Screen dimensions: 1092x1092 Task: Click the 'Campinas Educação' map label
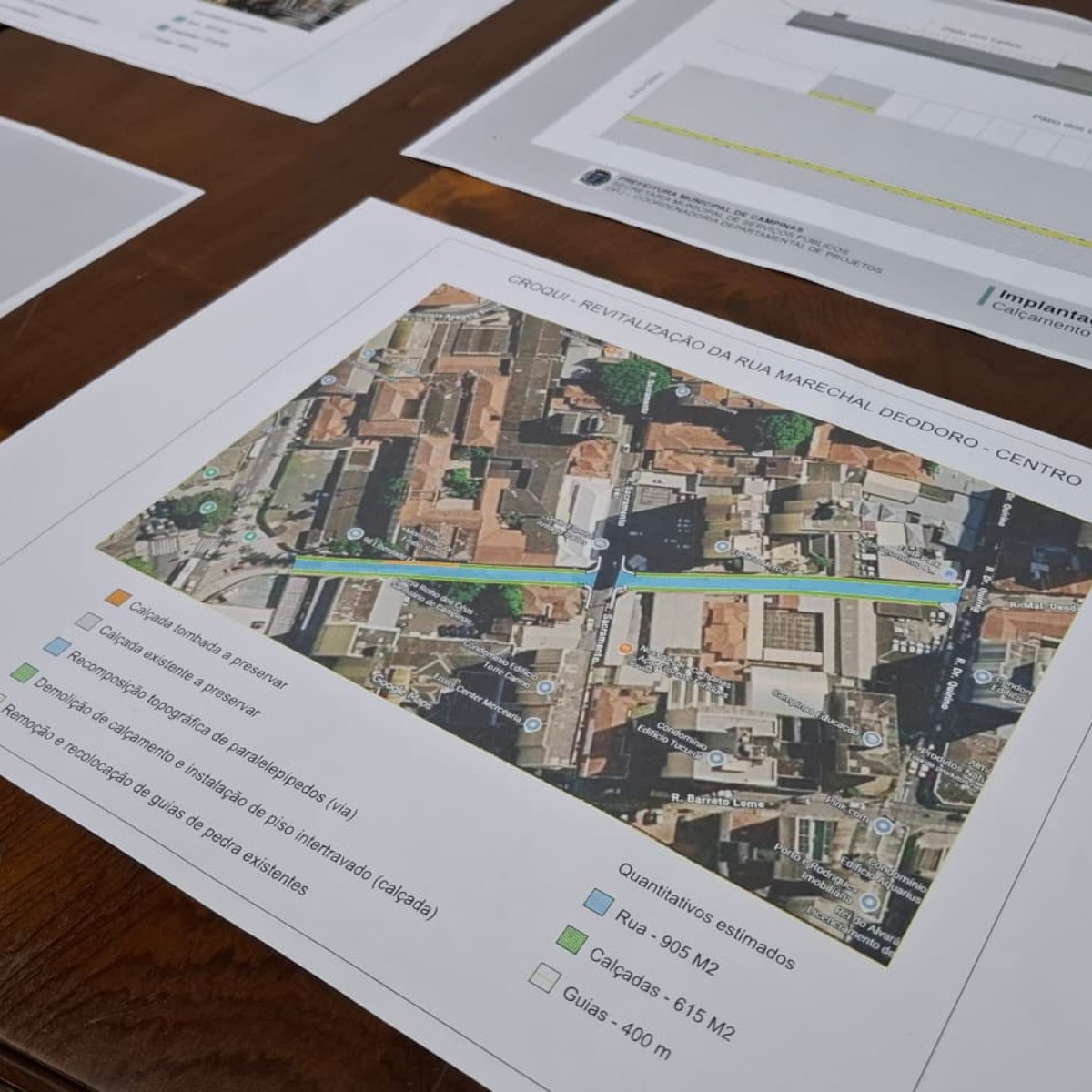pos(814,713)
